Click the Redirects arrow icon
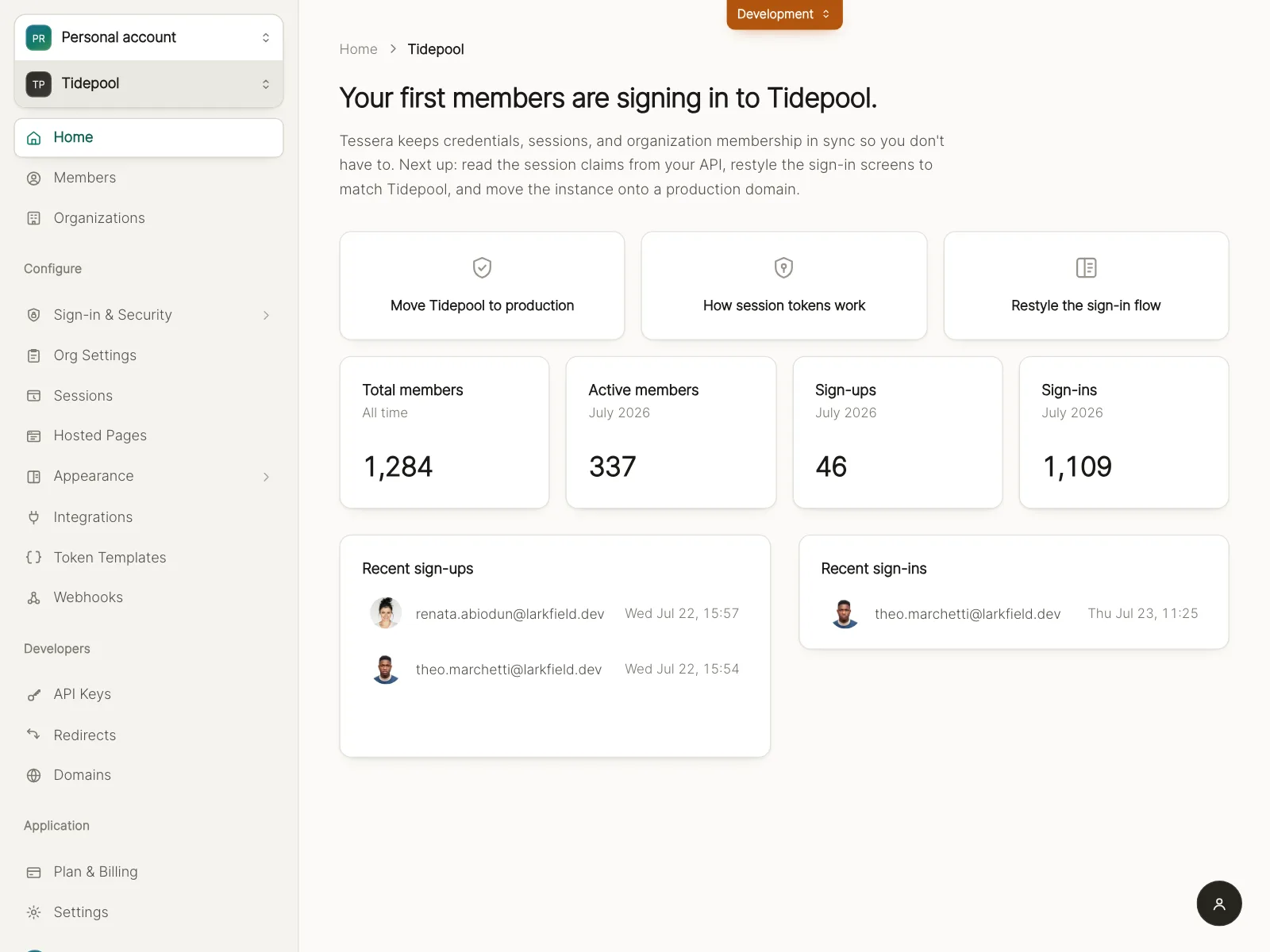The image size is (1270, 952). coord(33,735)
